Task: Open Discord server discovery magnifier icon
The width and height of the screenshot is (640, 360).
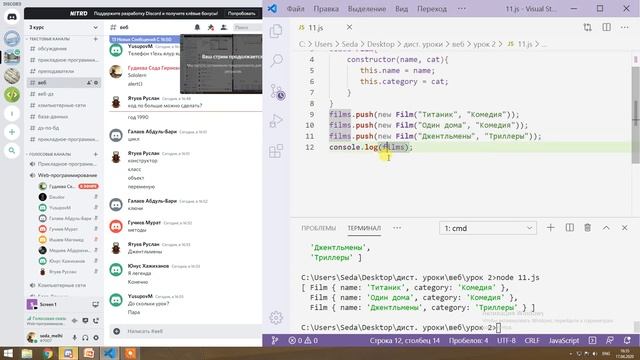Action: tap(12, 151)
